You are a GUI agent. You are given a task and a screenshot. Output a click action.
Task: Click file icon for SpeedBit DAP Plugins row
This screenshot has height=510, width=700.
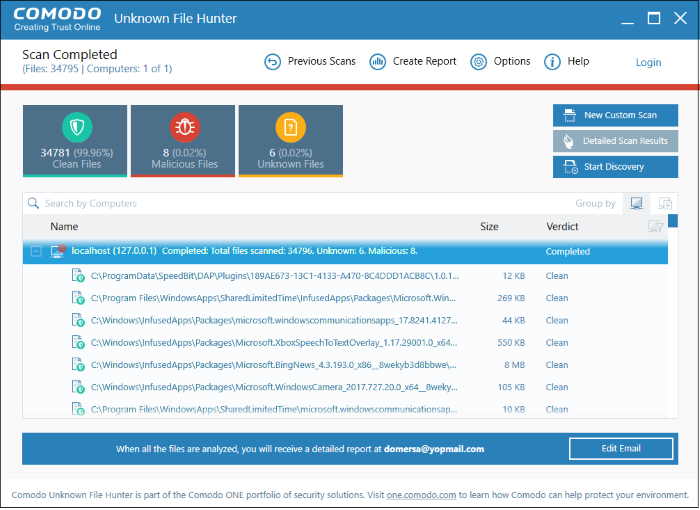click(x=78, y=276)
